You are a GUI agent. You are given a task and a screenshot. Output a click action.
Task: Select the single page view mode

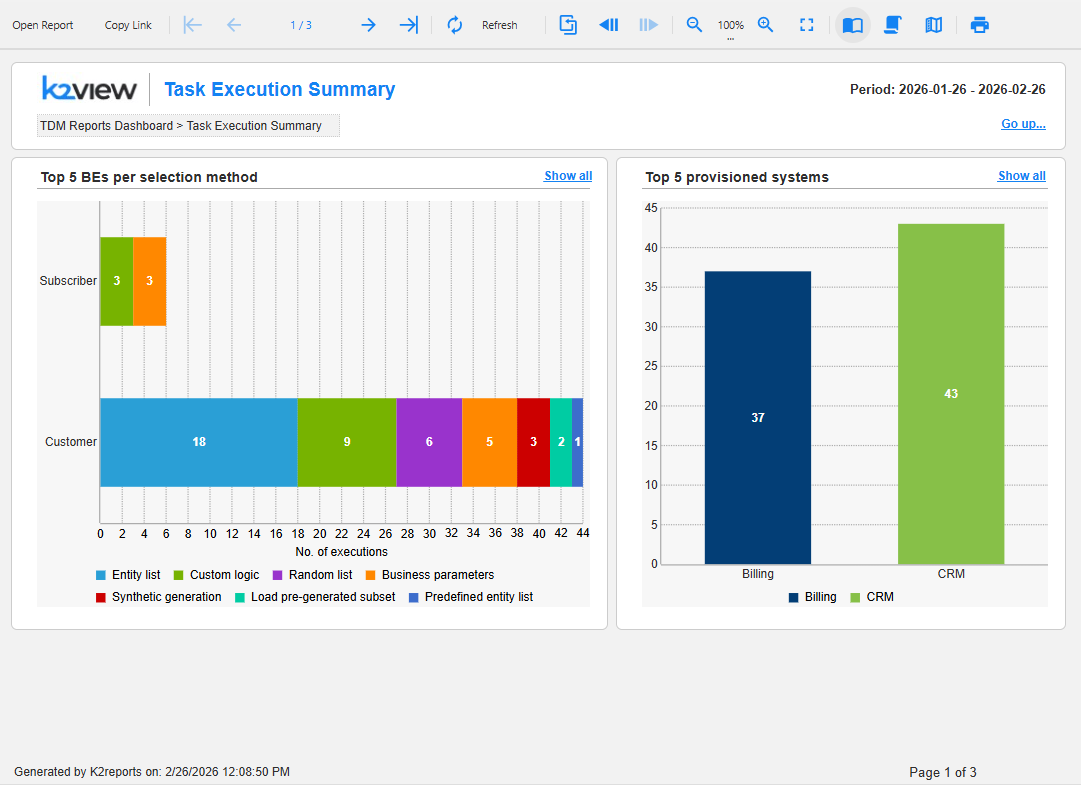click(x=853, y=25)
